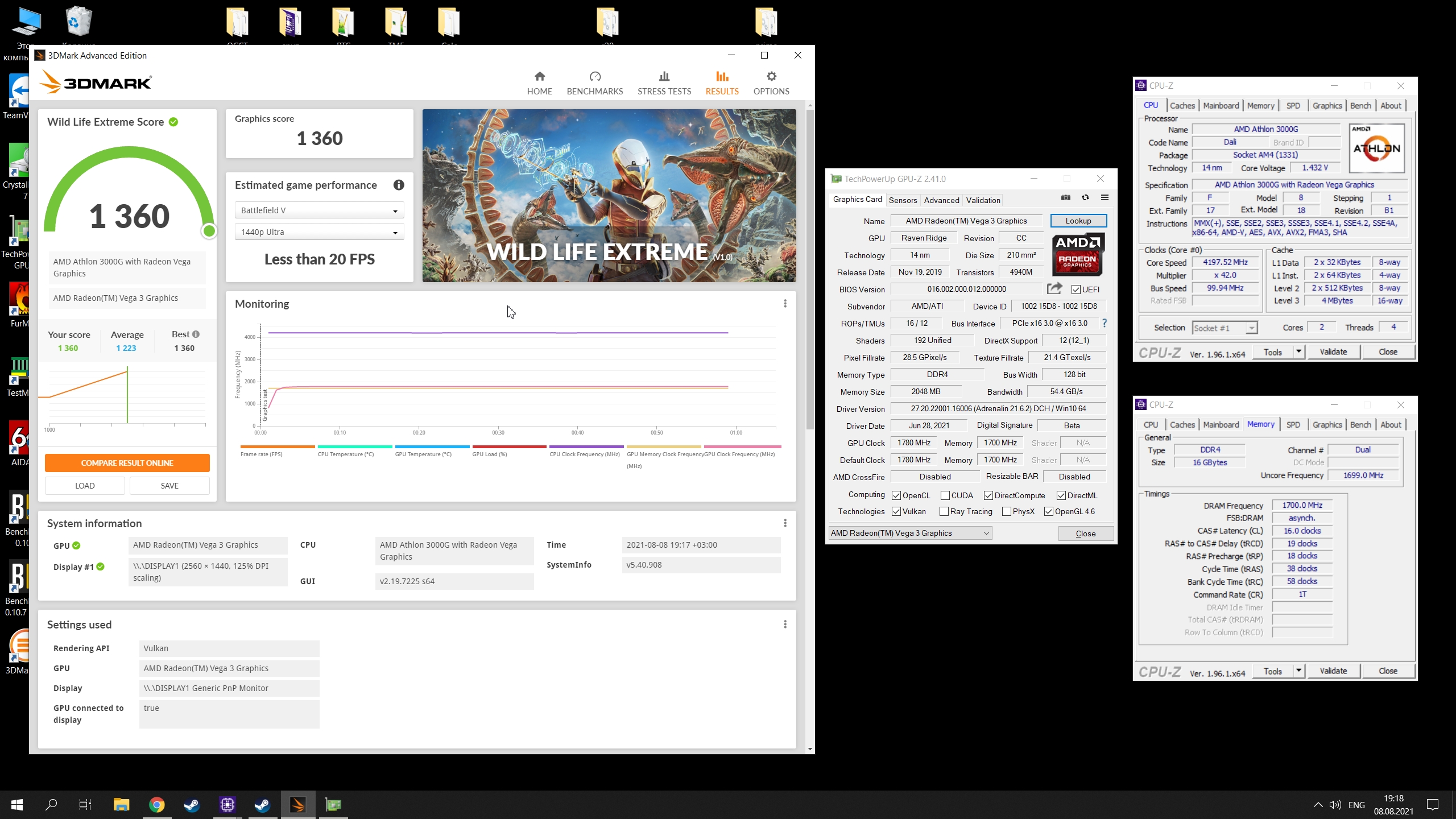Open the HOME section in 3DMark

coord(539,83)
